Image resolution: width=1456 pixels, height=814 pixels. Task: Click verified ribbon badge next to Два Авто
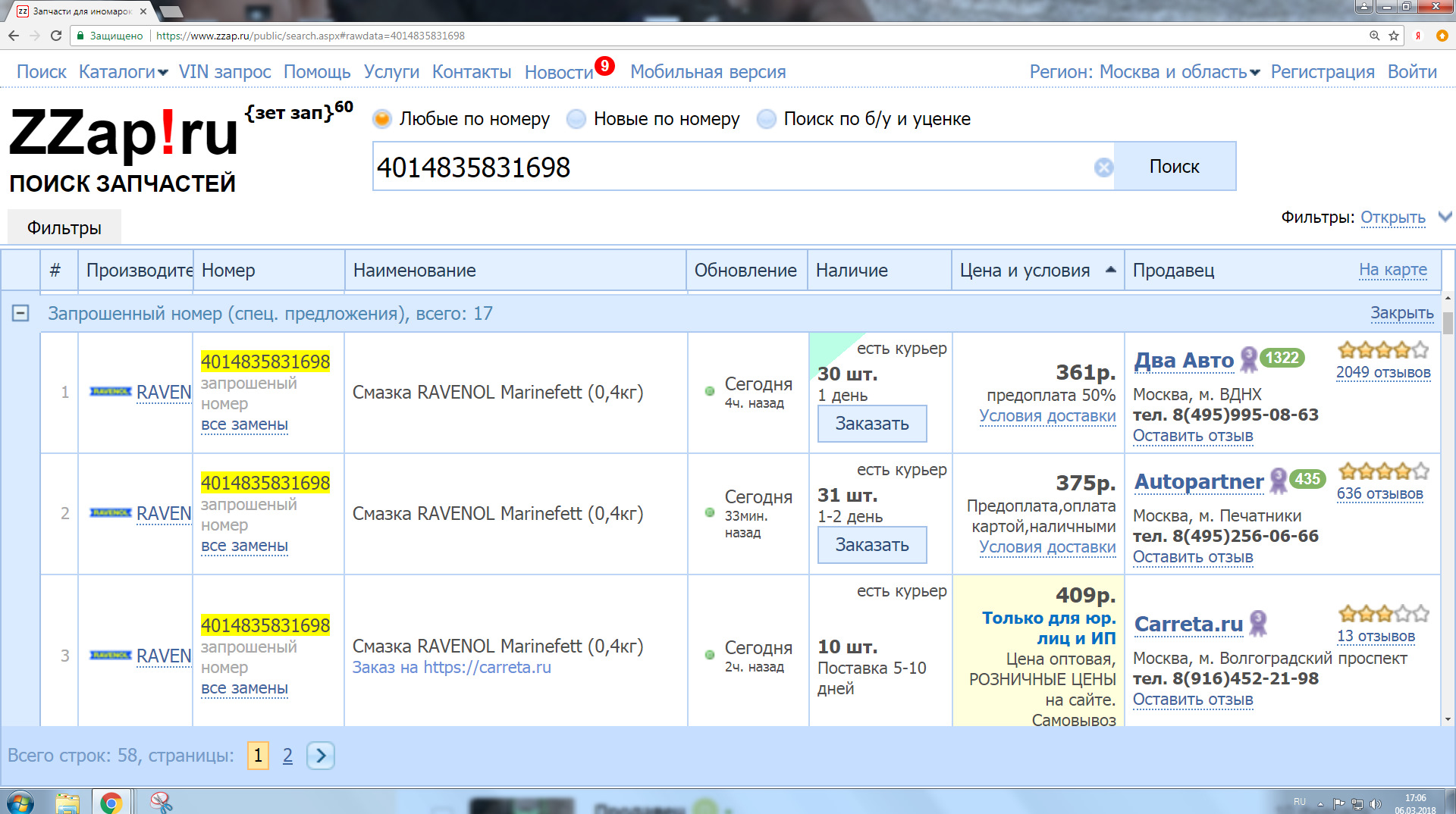(1248, 359)
